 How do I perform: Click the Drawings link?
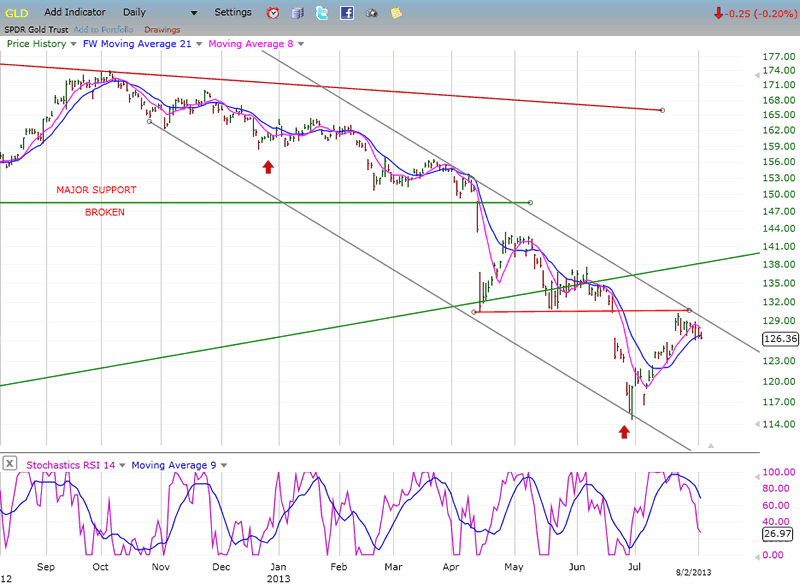point(162,29)
